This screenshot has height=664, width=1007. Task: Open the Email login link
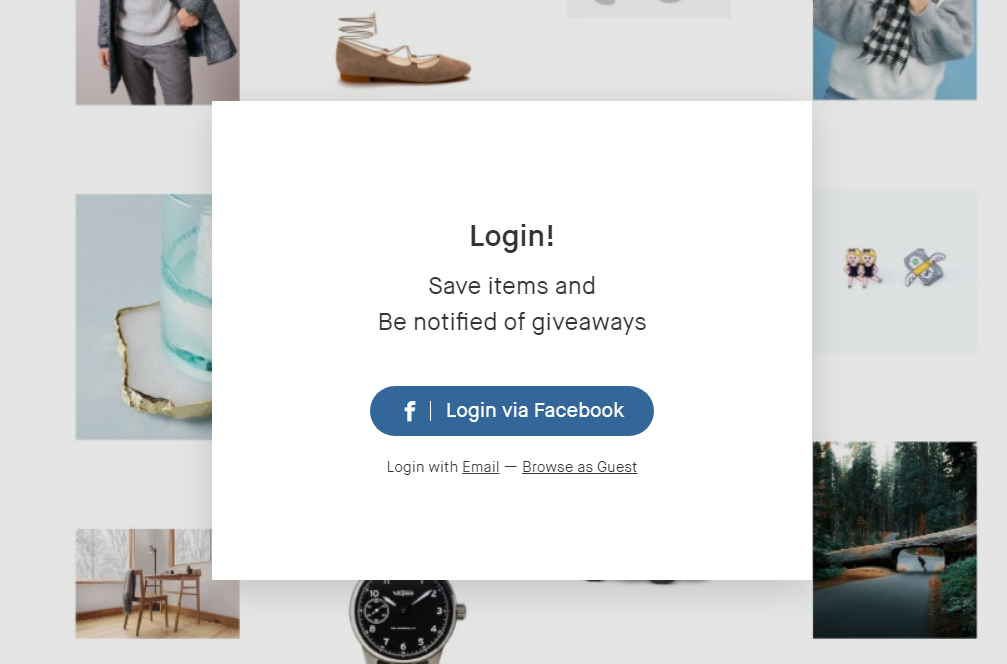(480, 467)
